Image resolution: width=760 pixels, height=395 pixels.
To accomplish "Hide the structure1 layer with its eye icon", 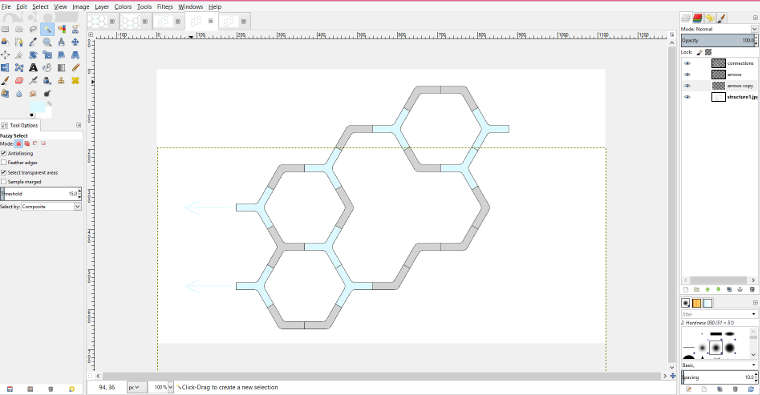I will point(687,97).
